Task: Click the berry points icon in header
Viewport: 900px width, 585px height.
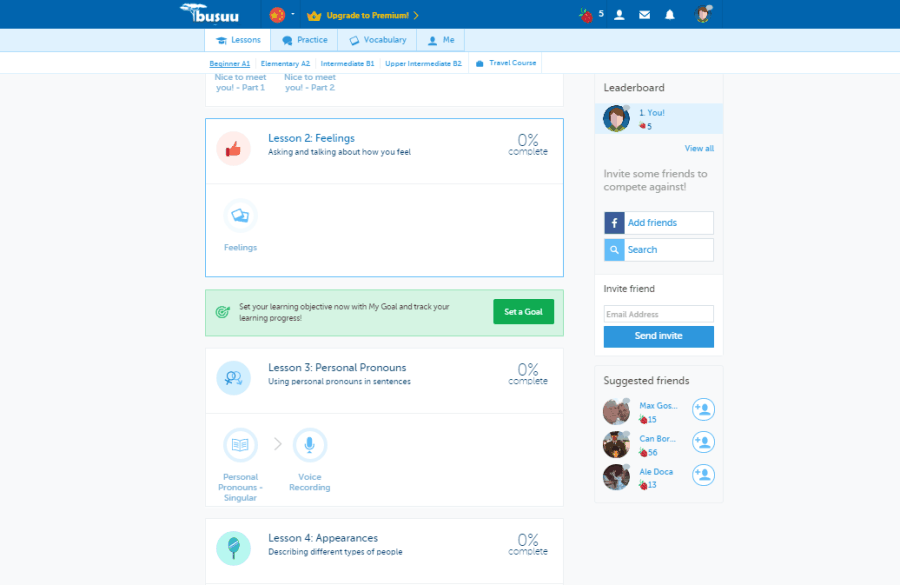Action: click(586, 16)
